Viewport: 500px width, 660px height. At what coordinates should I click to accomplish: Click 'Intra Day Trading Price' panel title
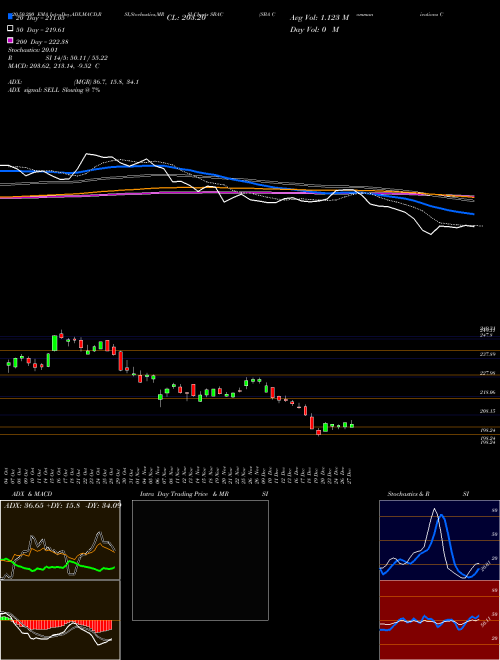point(174,494)
